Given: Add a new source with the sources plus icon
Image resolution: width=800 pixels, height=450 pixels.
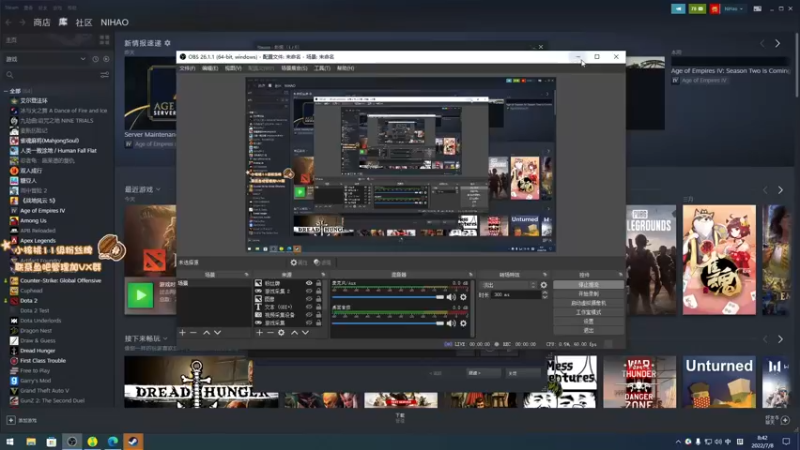Looking at the screenshot, I should coord(259,333).
